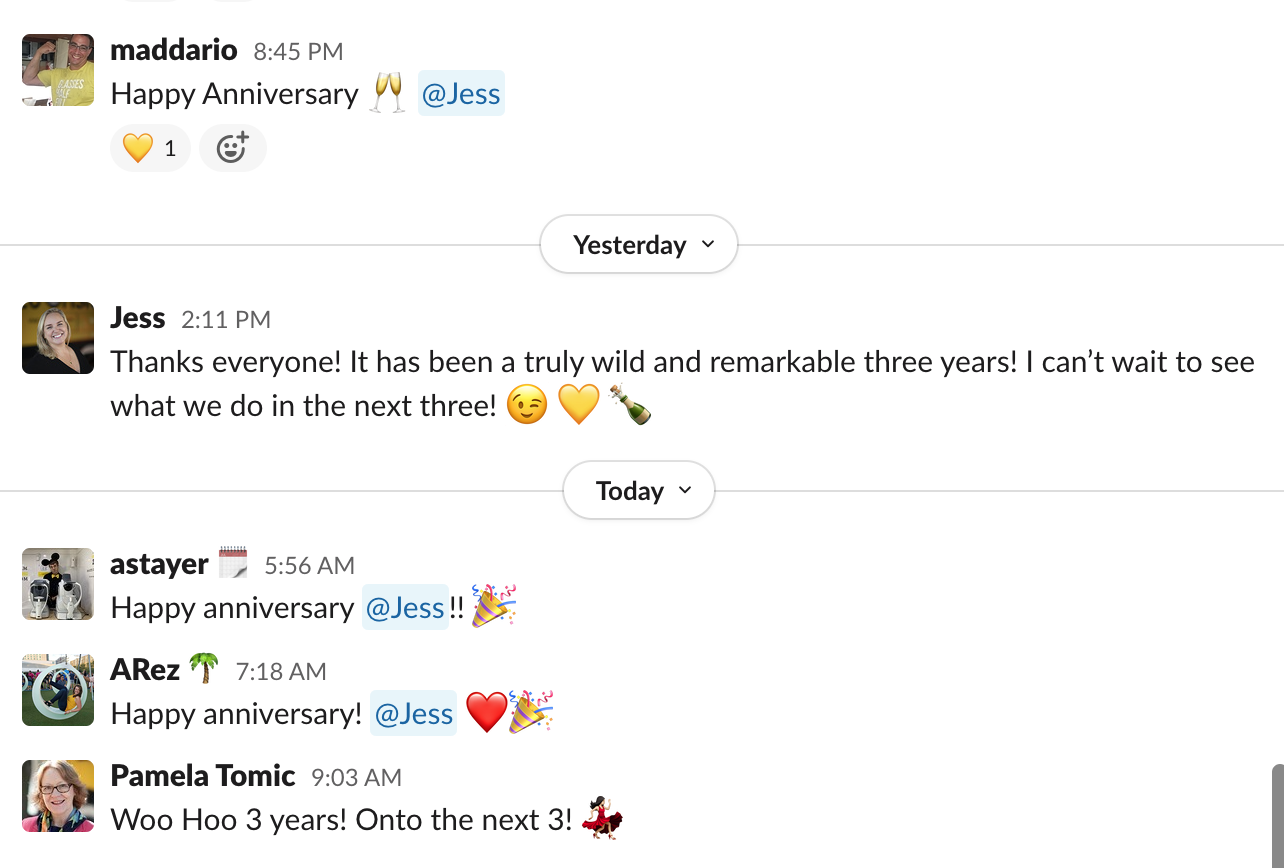1284x868 pixels.
Task: Click the calendar status icon beside astayer
Action: (x=233, y=563)
